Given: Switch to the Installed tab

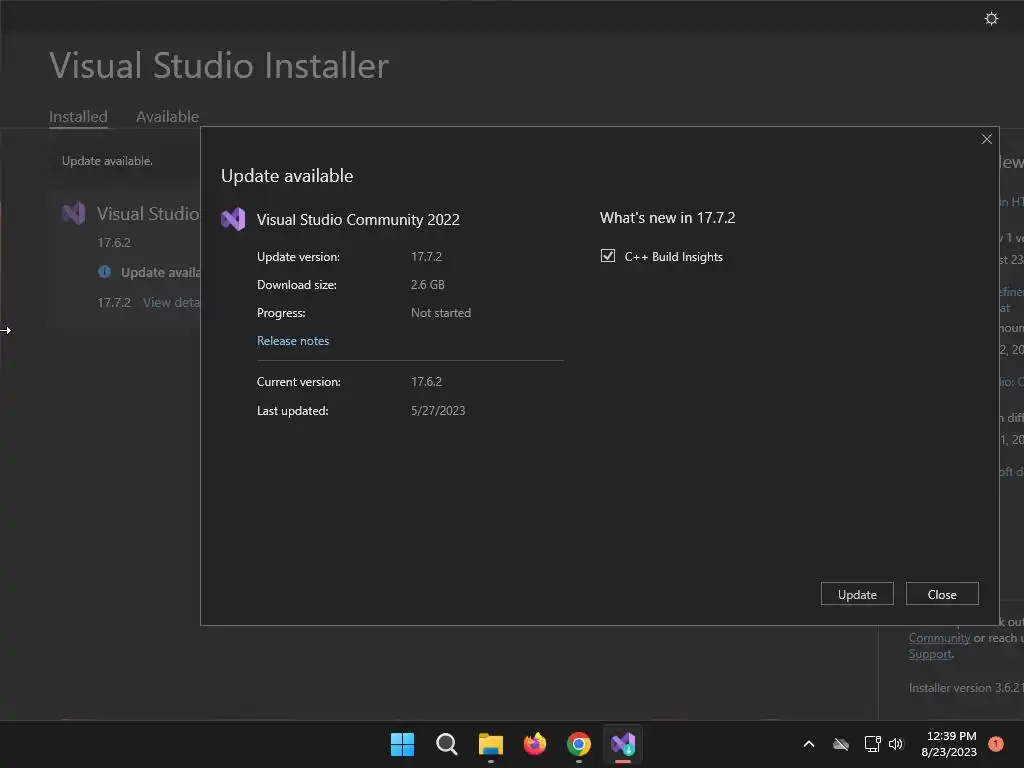Looking at the screenshot, I should pos(78,117).
